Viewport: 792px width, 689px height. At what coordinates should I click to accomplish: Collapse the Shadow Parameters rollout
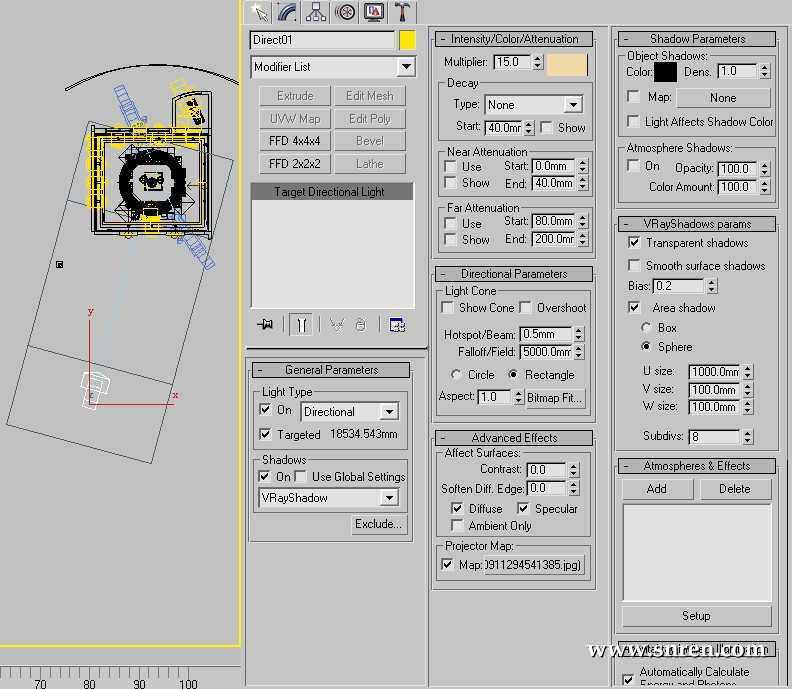[697, 39]
